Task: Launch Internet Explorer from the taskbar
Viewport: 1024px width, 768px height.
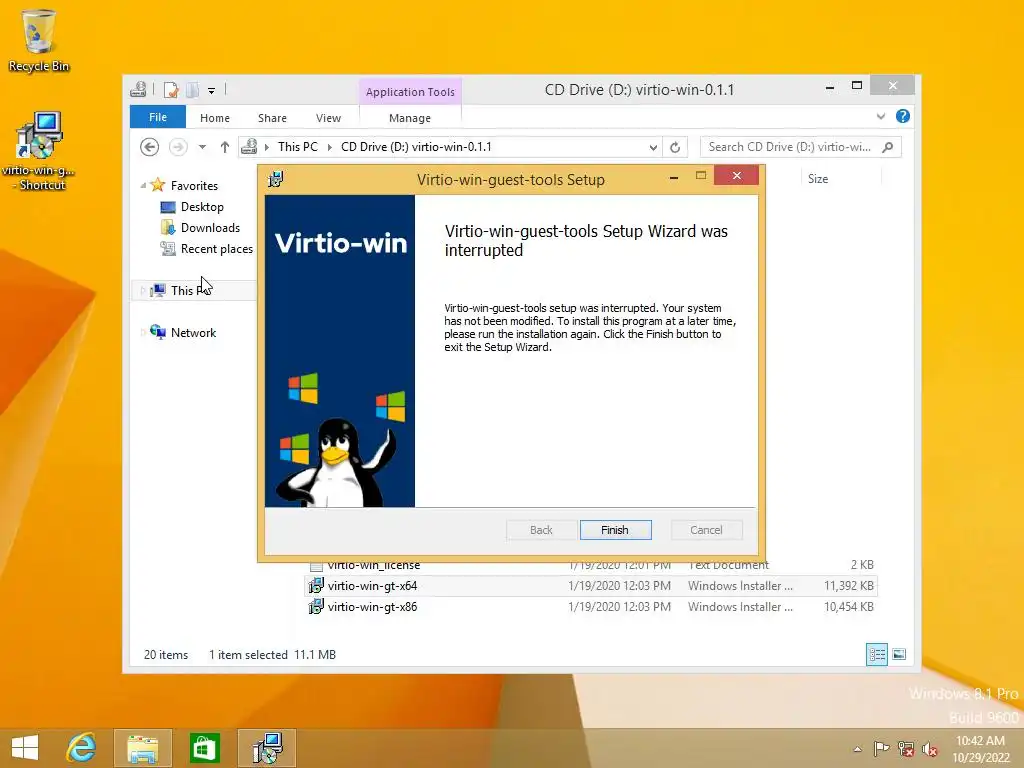Action: point(81,748)
